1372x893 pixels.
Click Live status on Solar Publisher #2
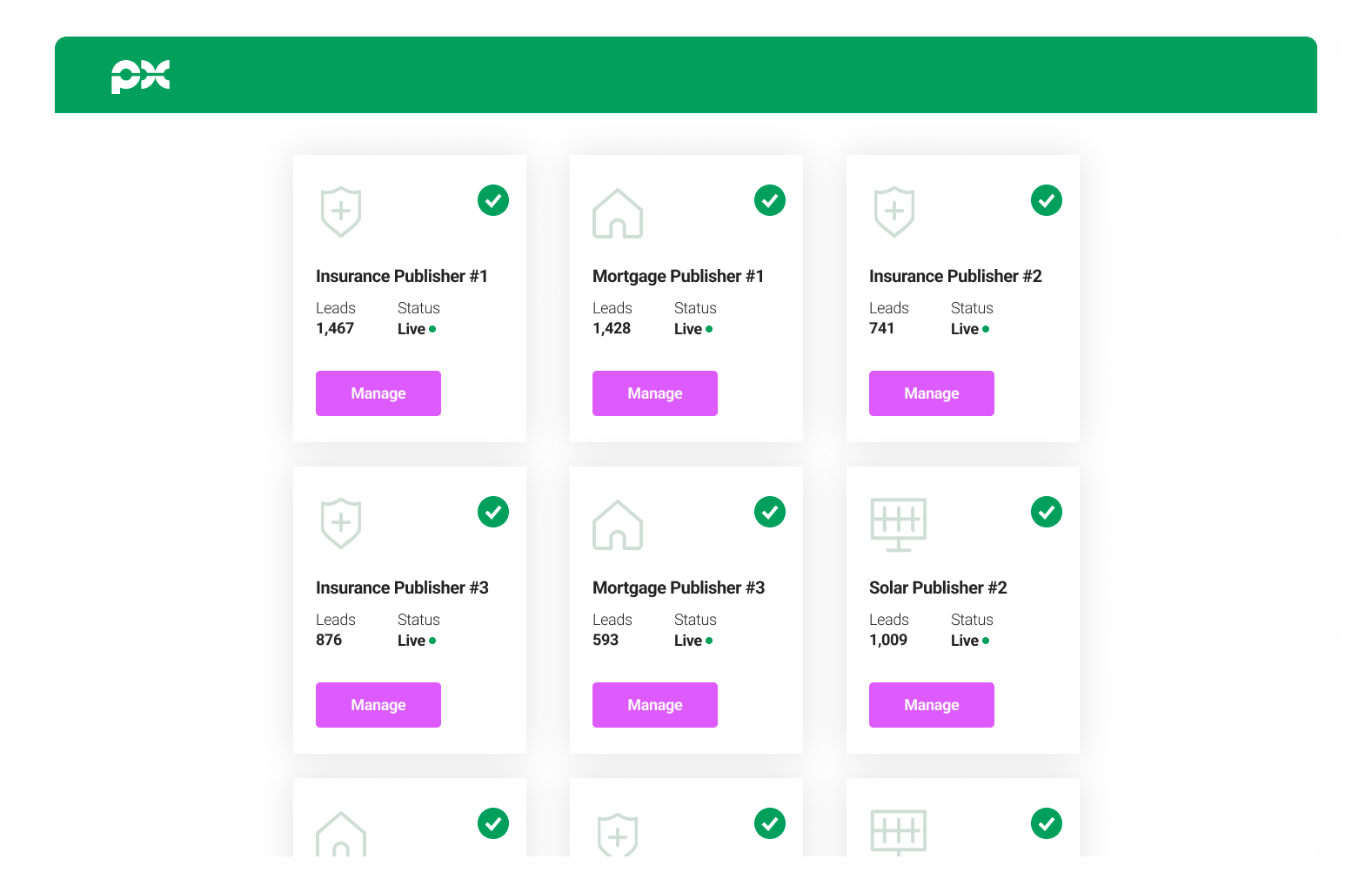pos(970,641)
